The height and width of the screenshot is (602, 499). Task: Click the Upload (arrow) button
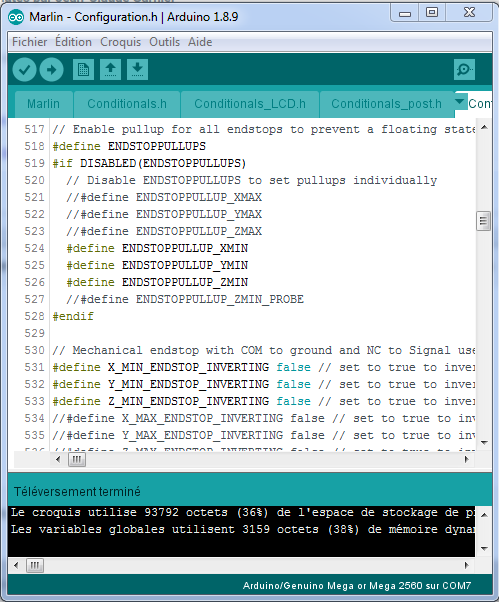pyautogui.click(x=51, y=70)
